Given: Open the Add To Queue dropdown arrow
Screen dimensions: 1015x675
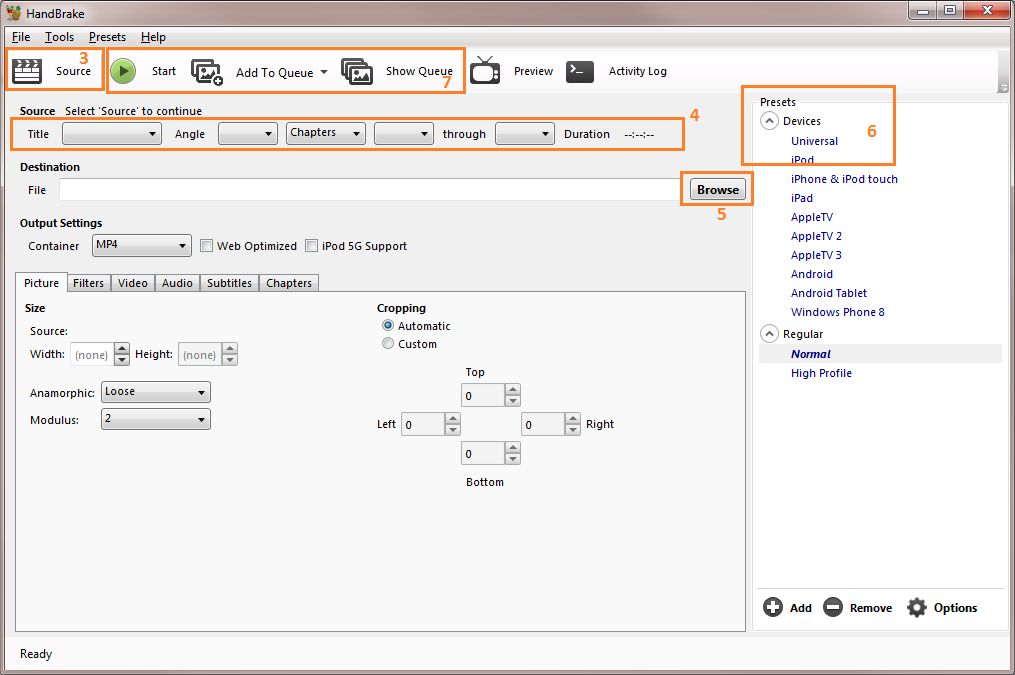Looking at the screenshot, I should tap(324, 72).
